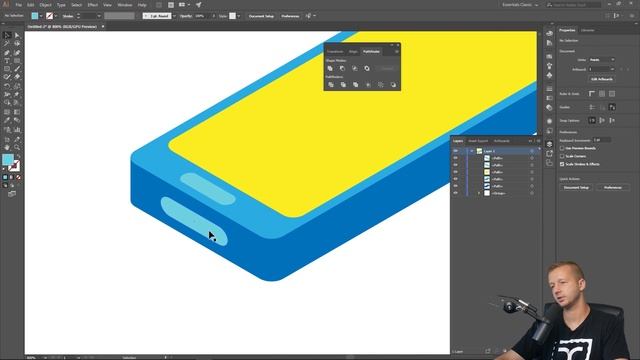The width and height of the screenshot is (640, 360).
Task: Open the File menu
Action: tap(18, 5)
